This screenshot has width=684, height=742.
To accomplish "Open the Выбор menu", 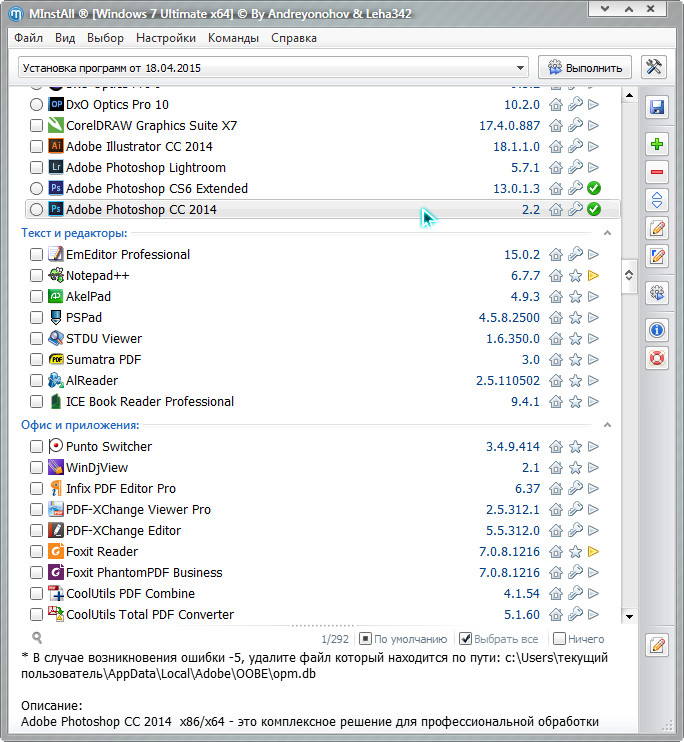I will 105,38.
